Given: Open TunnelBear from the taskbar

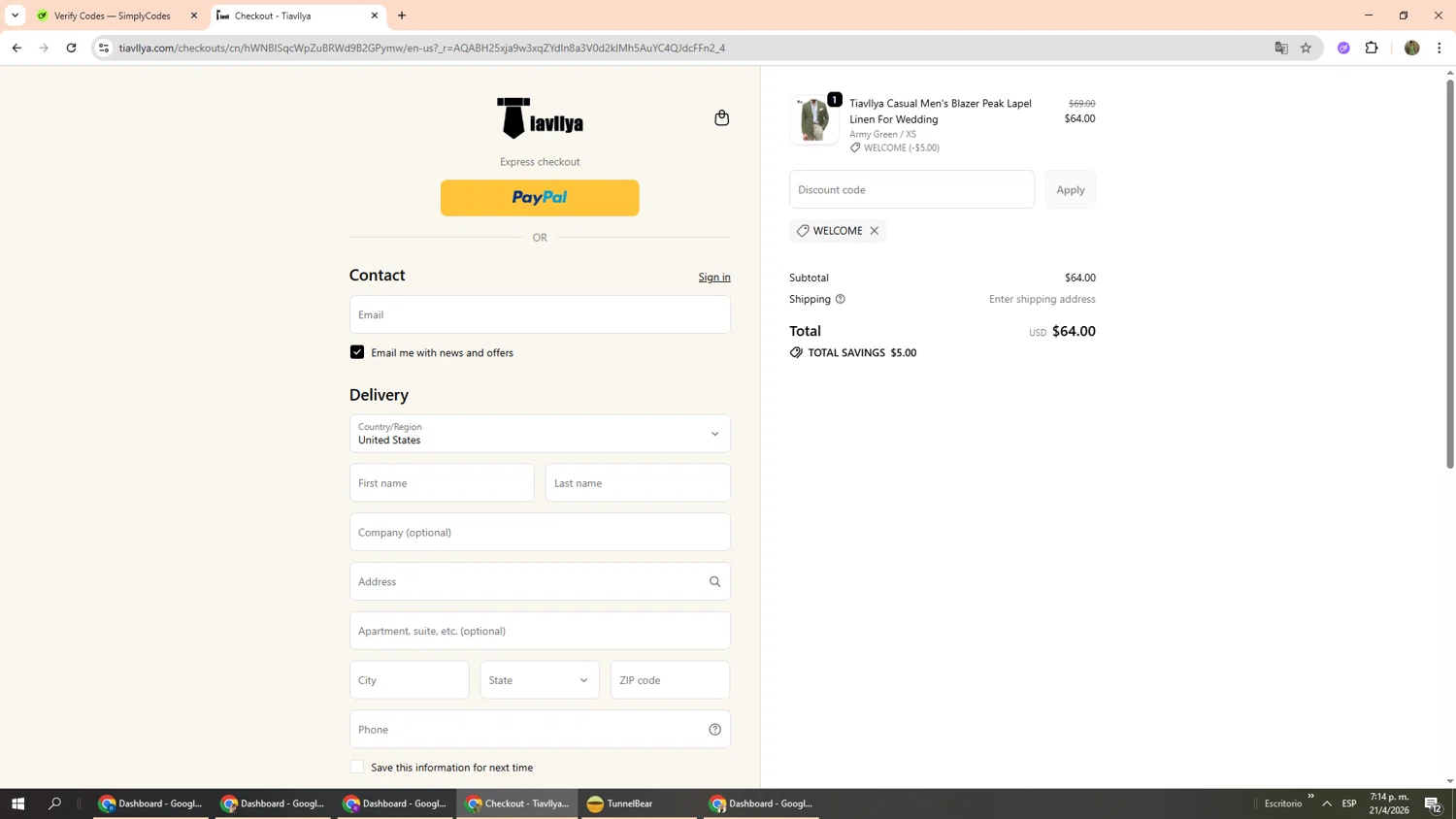Looking at the screenshot, I should pyautogui.click(x=639, y=803).
